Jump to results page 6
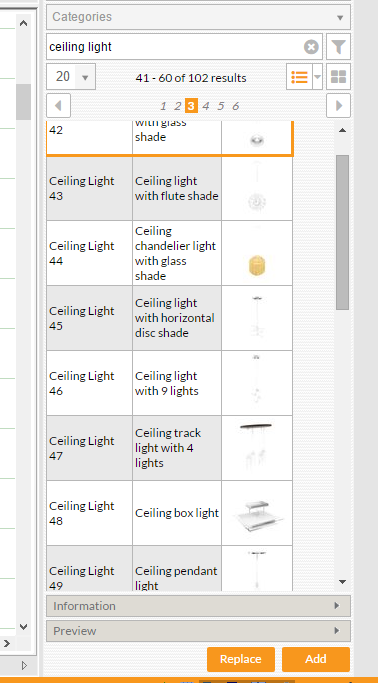 tap(236, 106)
